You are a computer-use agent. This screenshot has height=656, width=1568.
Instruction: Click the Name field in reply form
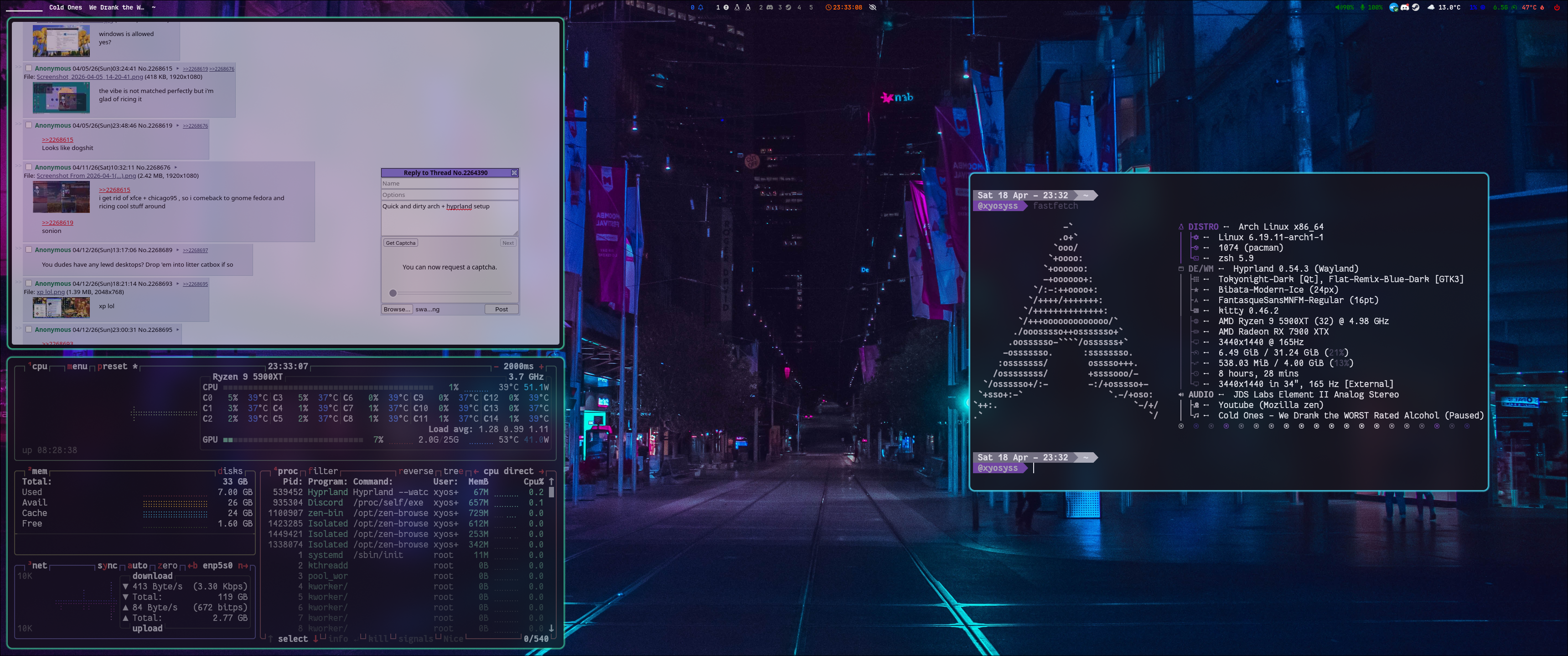pyautogui.click(x=449, y=183)
